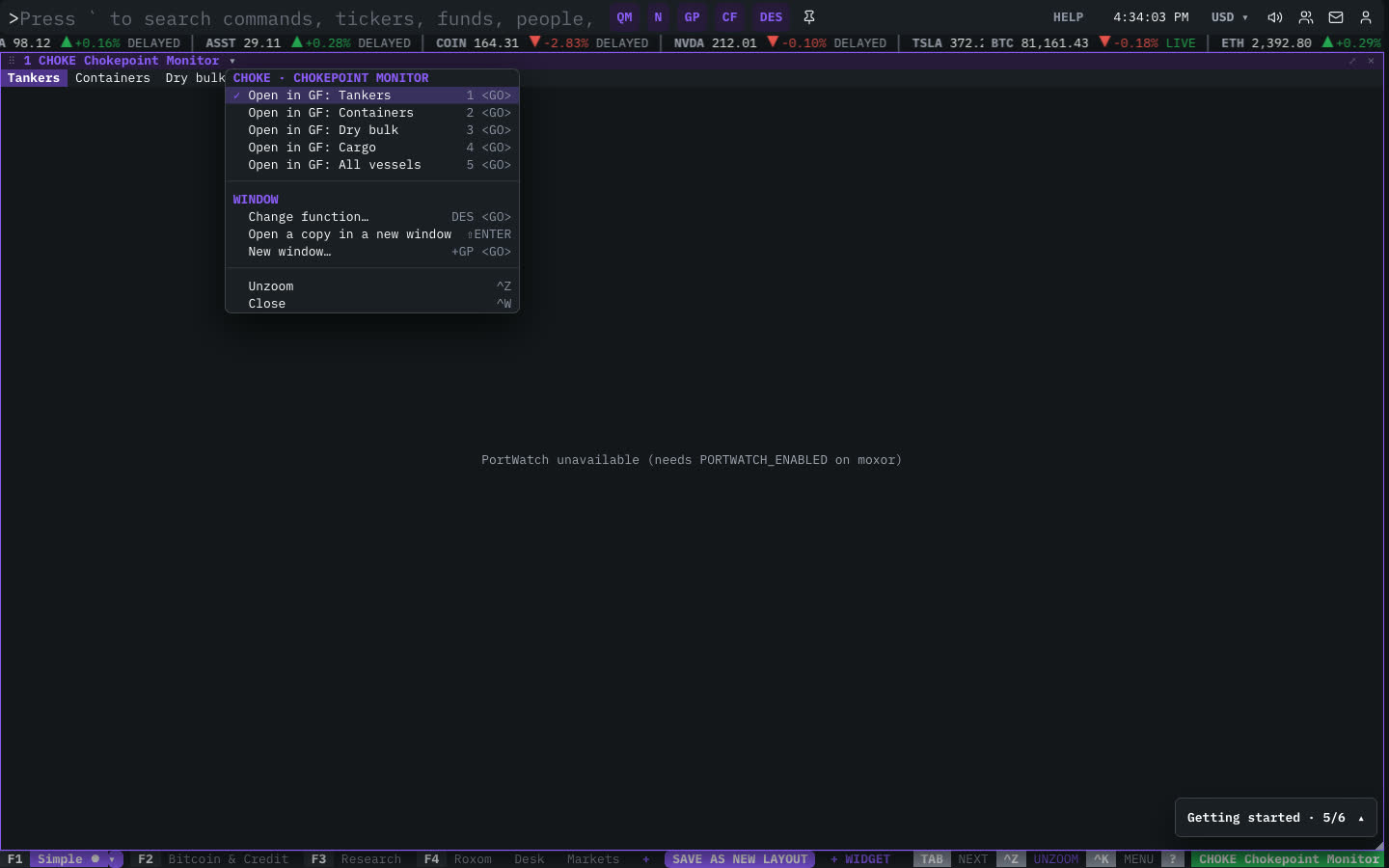Focus the command search input
Viewport: 1389px width, 868px height.
click(307, 18)
